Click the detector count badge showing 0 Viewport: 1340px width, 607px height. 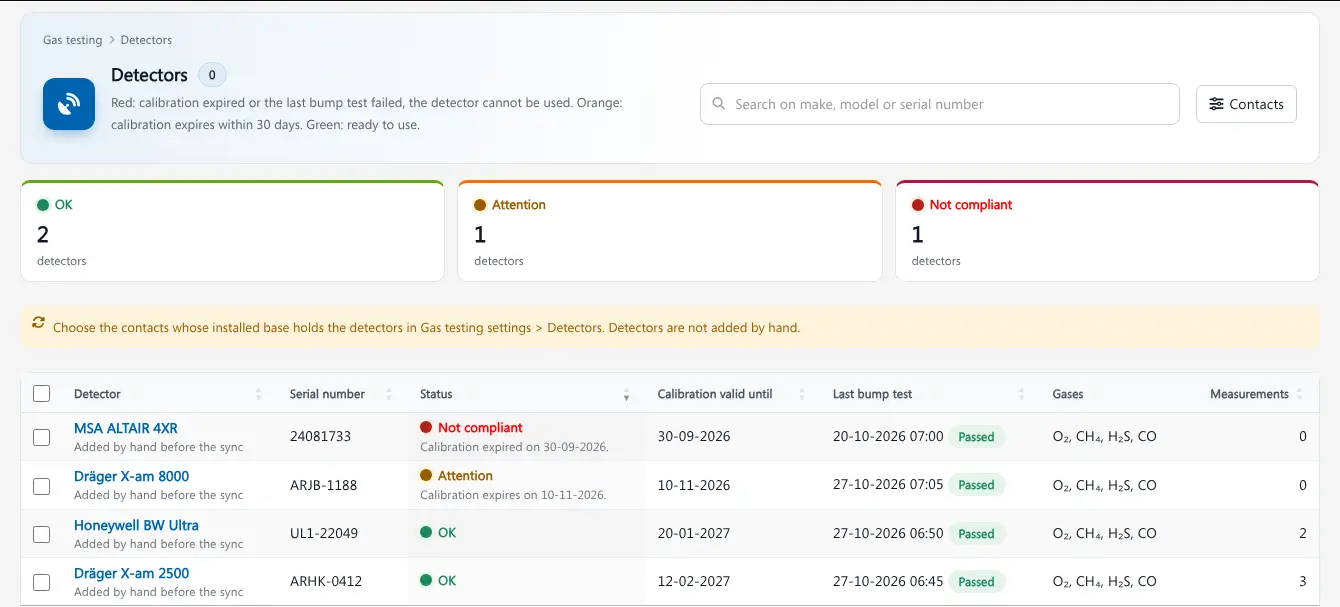point(212,75)
